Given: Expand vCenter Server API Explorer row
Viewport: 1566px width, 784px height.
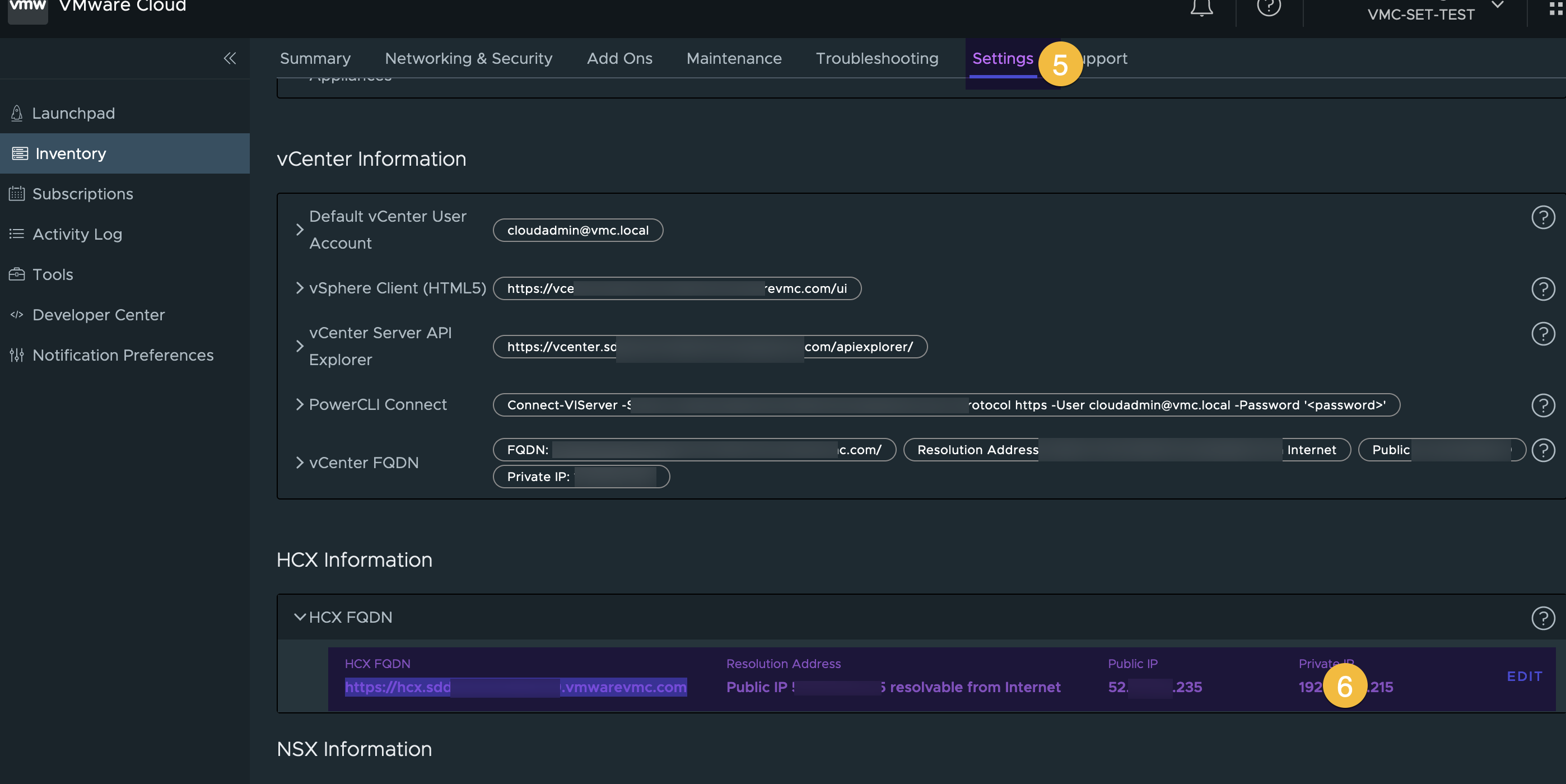Looking at the screenshot, I should coord(300,347).
